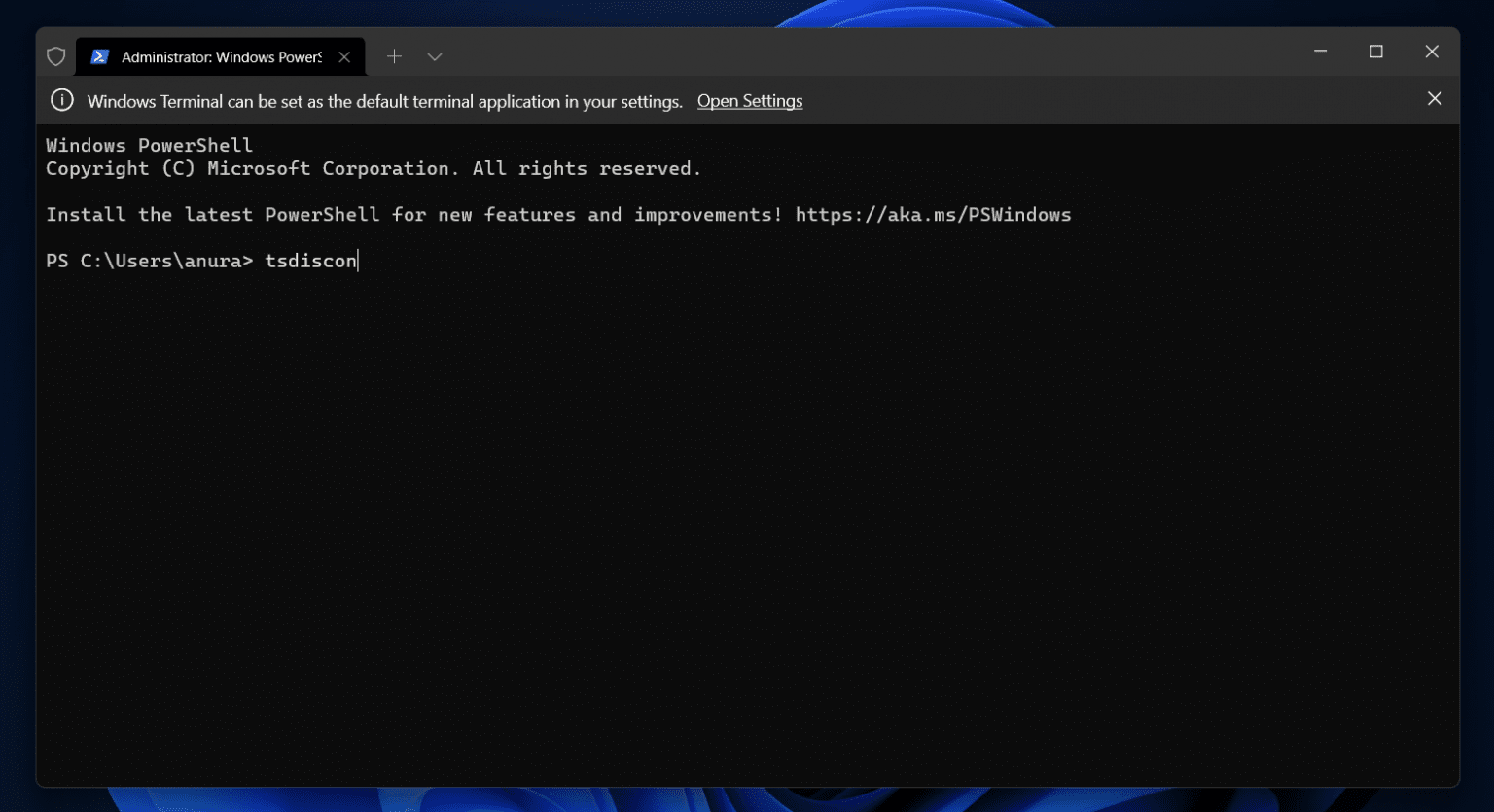
Task: Click the shield icon in the tab bar
Action: pos(55,56)
